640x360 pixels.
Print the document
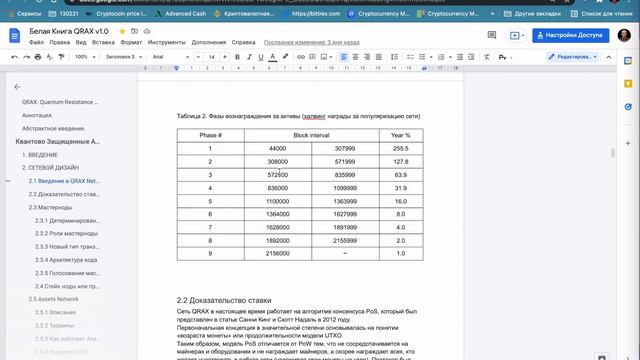[38, 57]
